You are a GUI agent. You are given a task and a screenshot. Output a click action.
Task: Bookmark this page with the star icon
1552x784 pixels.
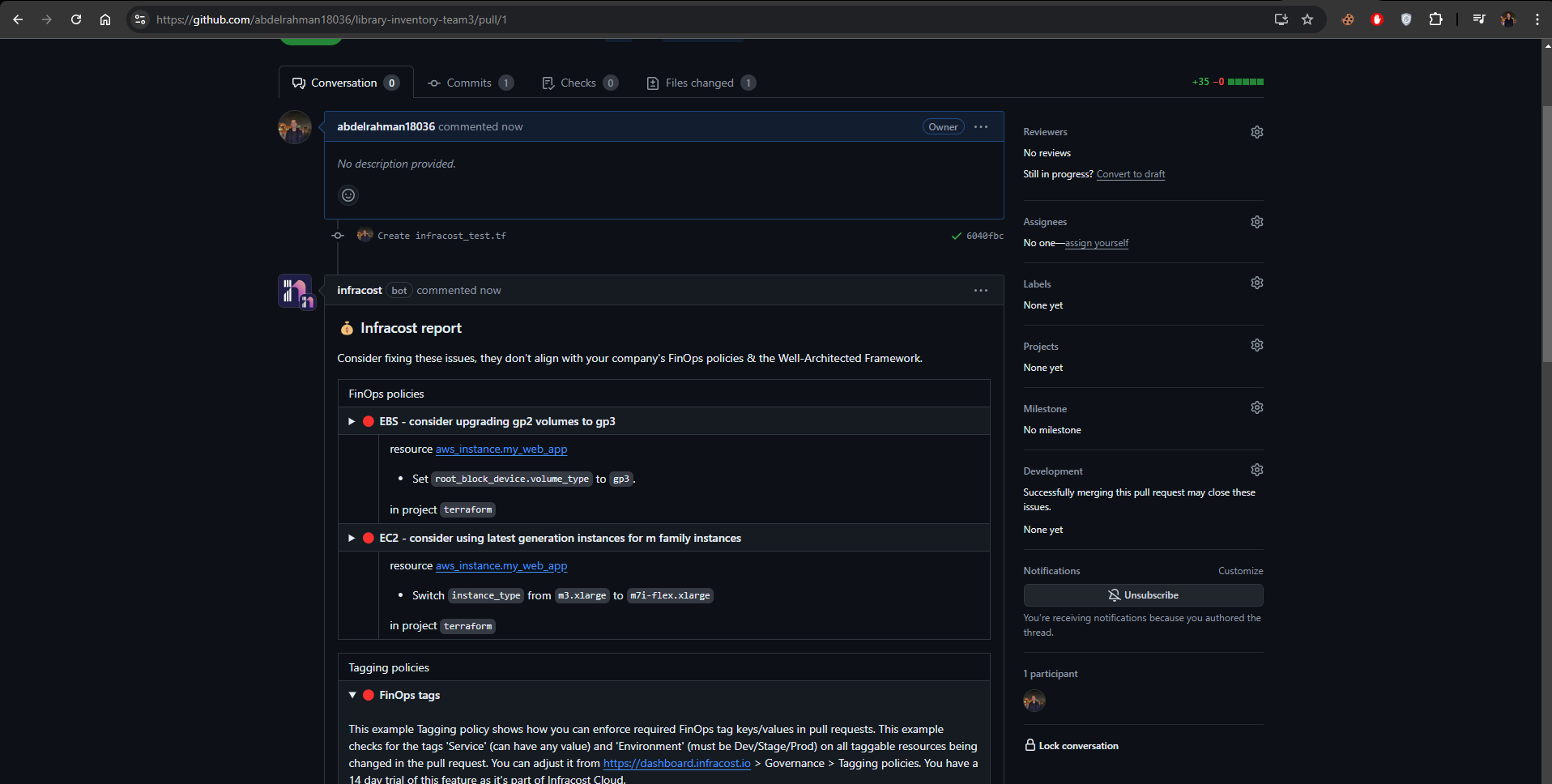pyautogui.click(x=1307, y=19)
